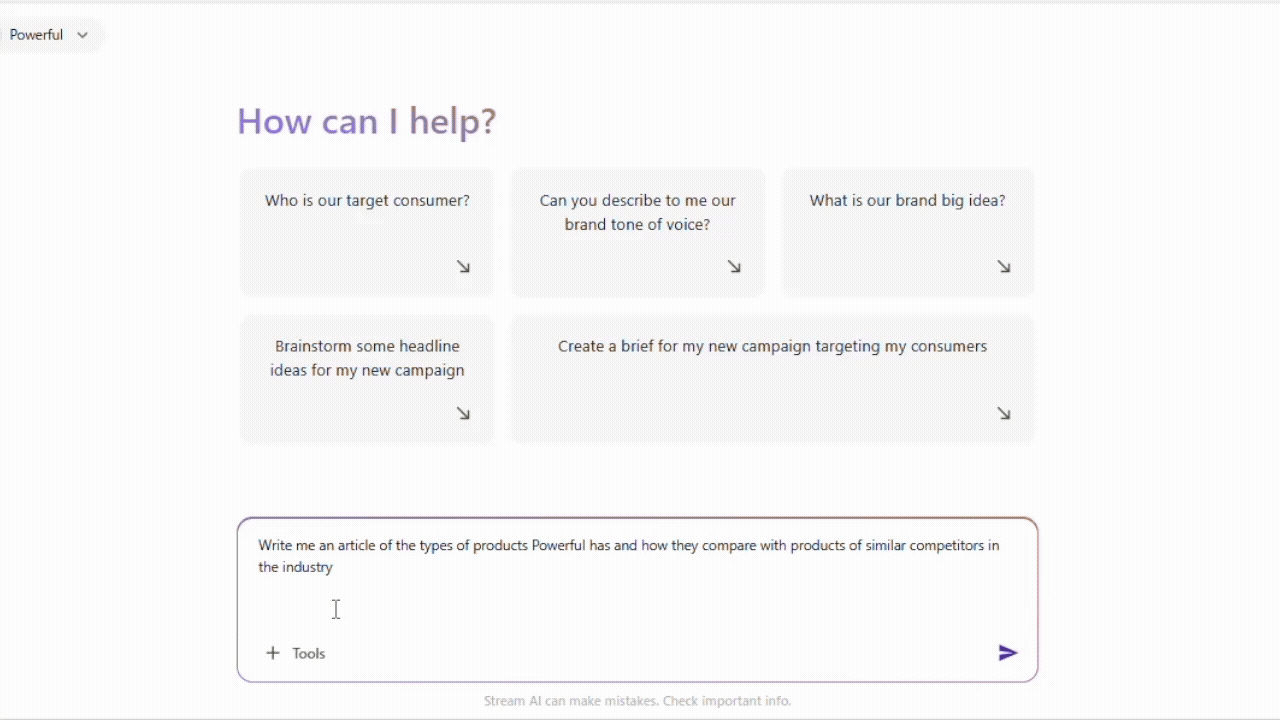The height and width of the screenshot is (720, 1280).
Task: Click the arrow on create a brief card
Action: [x=1004, y=414]
